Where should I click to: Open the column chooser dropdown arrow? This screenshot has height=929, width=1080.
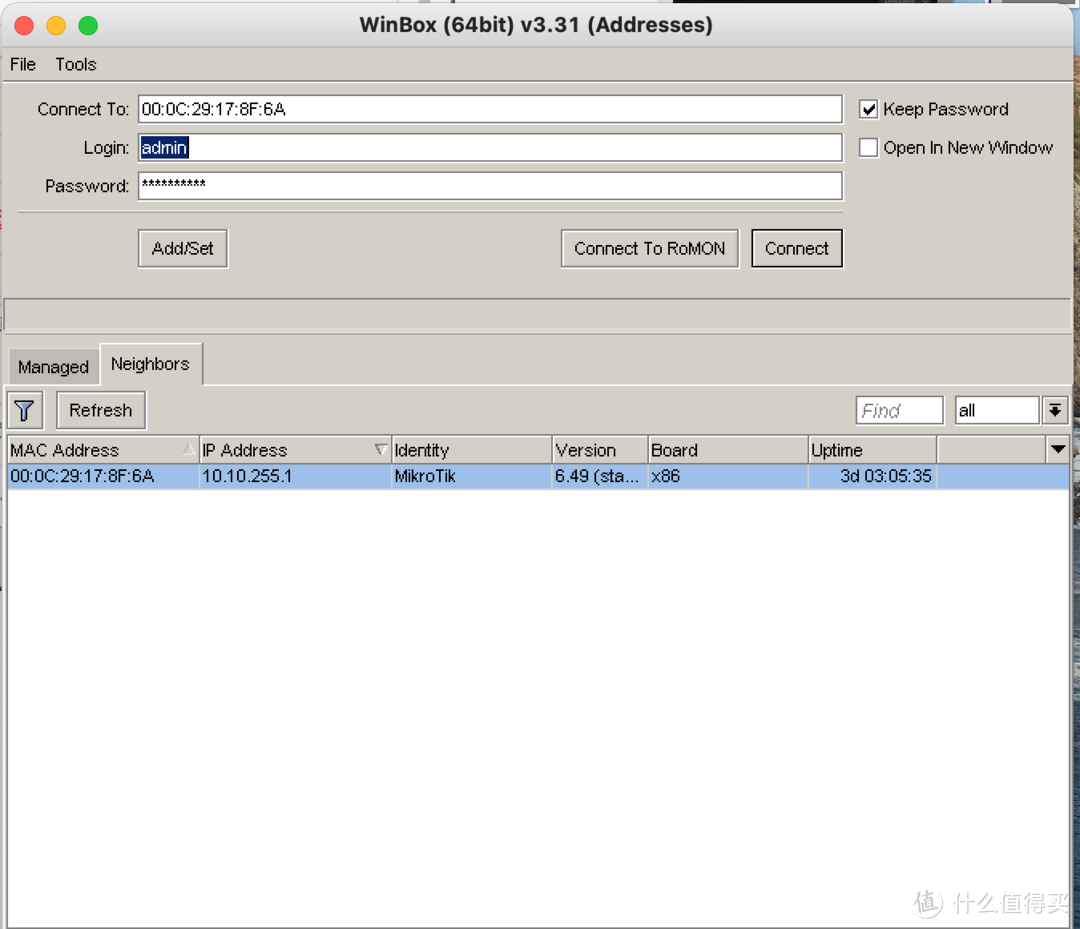[x=1058, y=450]
